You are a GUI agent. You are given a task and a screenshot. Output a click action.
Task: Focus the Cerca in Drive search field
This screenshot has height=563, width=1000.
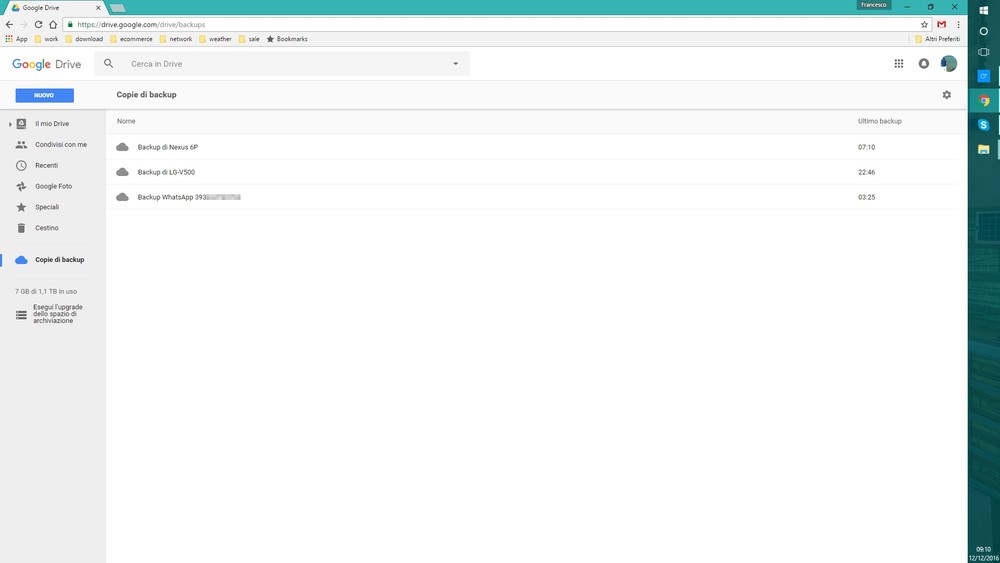coord(282,64)
